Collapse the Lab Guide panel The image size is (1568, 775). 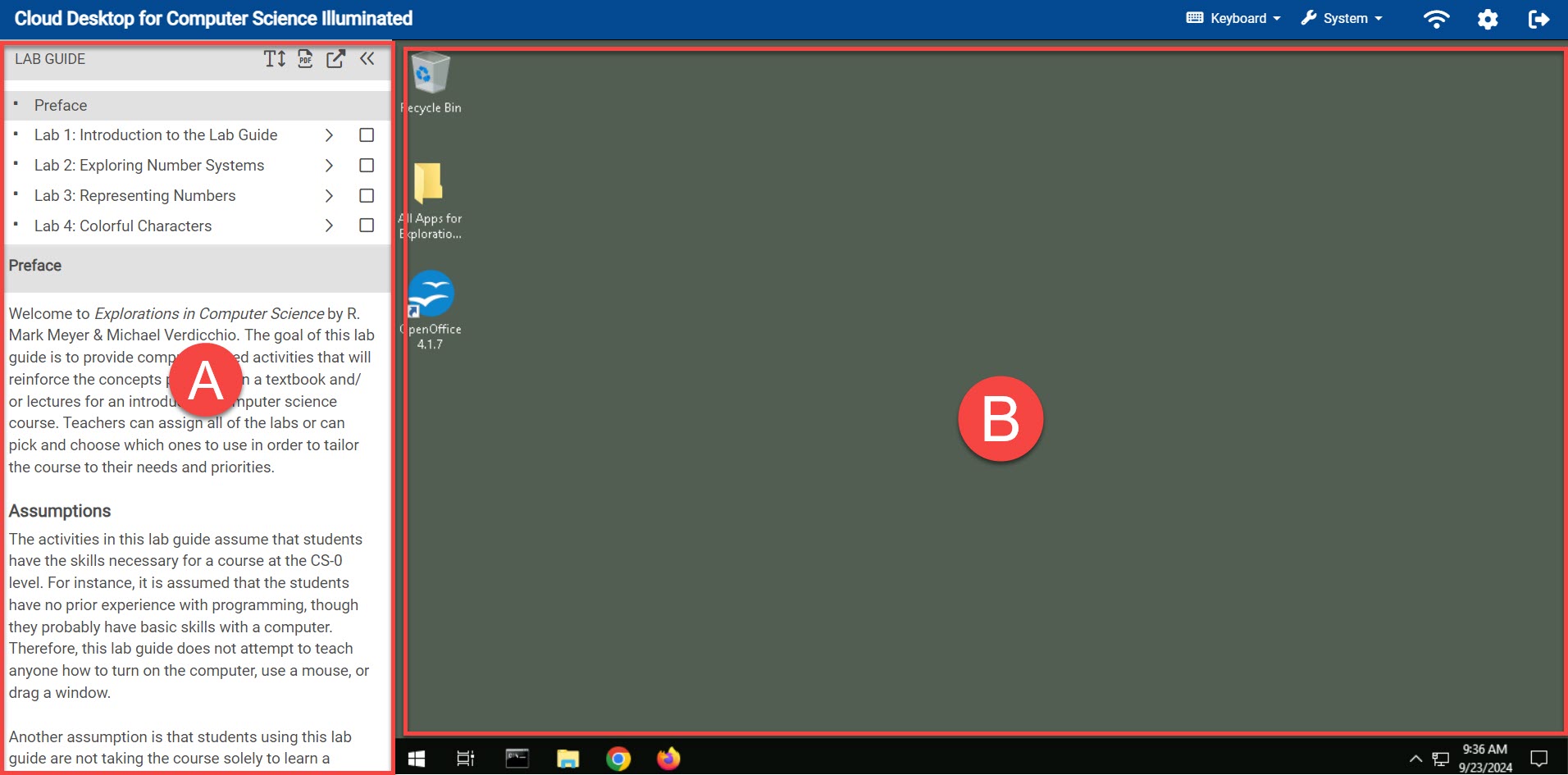point(367,58)
